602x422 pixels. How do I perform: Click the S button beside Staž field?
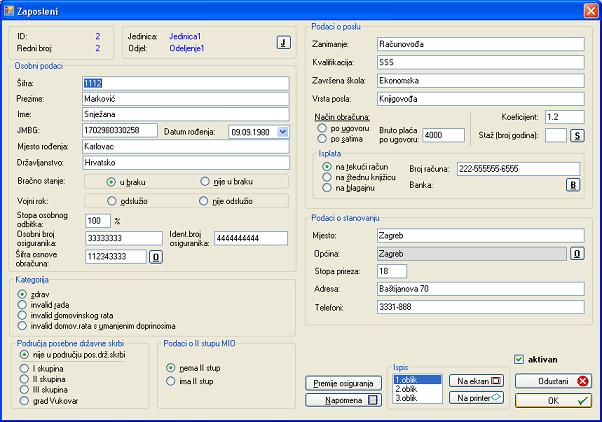point(576,135)
